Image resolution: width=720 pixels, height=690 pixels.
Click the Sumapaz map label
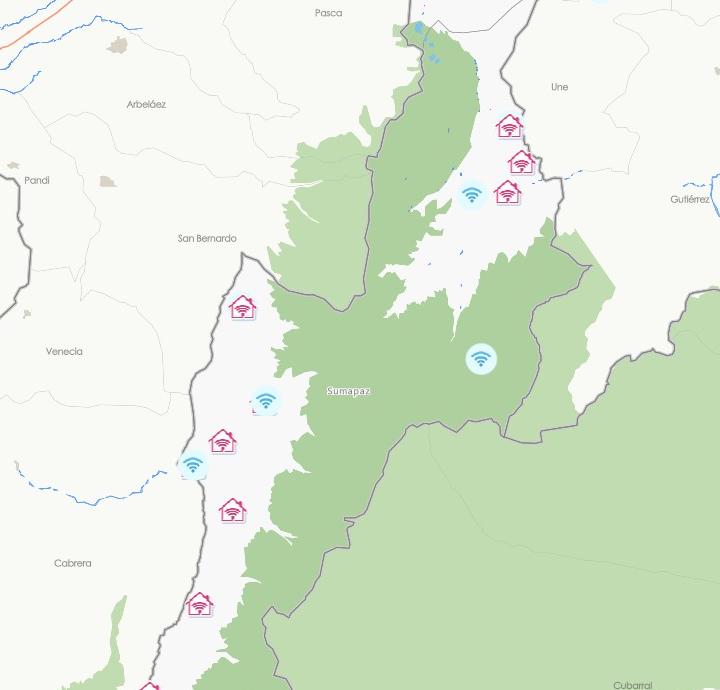coord(349,391)
